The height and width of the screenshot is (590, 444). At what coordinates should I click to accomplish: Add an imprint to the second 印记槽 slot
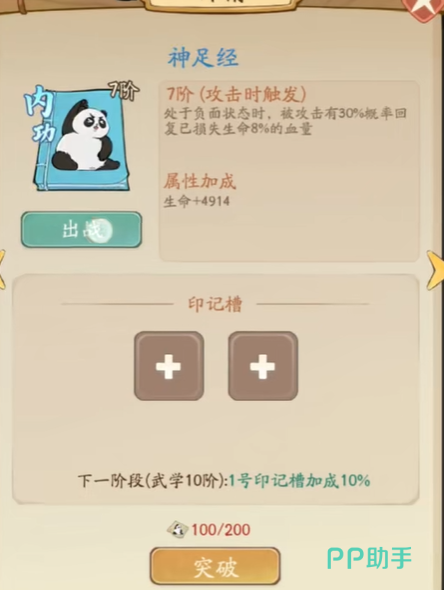pyautogui.click(x=263, y=366)
